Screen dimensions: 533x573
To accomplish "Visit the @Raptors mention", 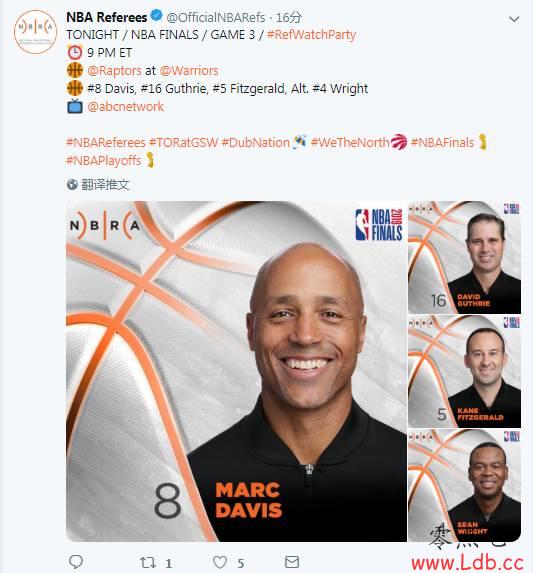I will [114, 71].
